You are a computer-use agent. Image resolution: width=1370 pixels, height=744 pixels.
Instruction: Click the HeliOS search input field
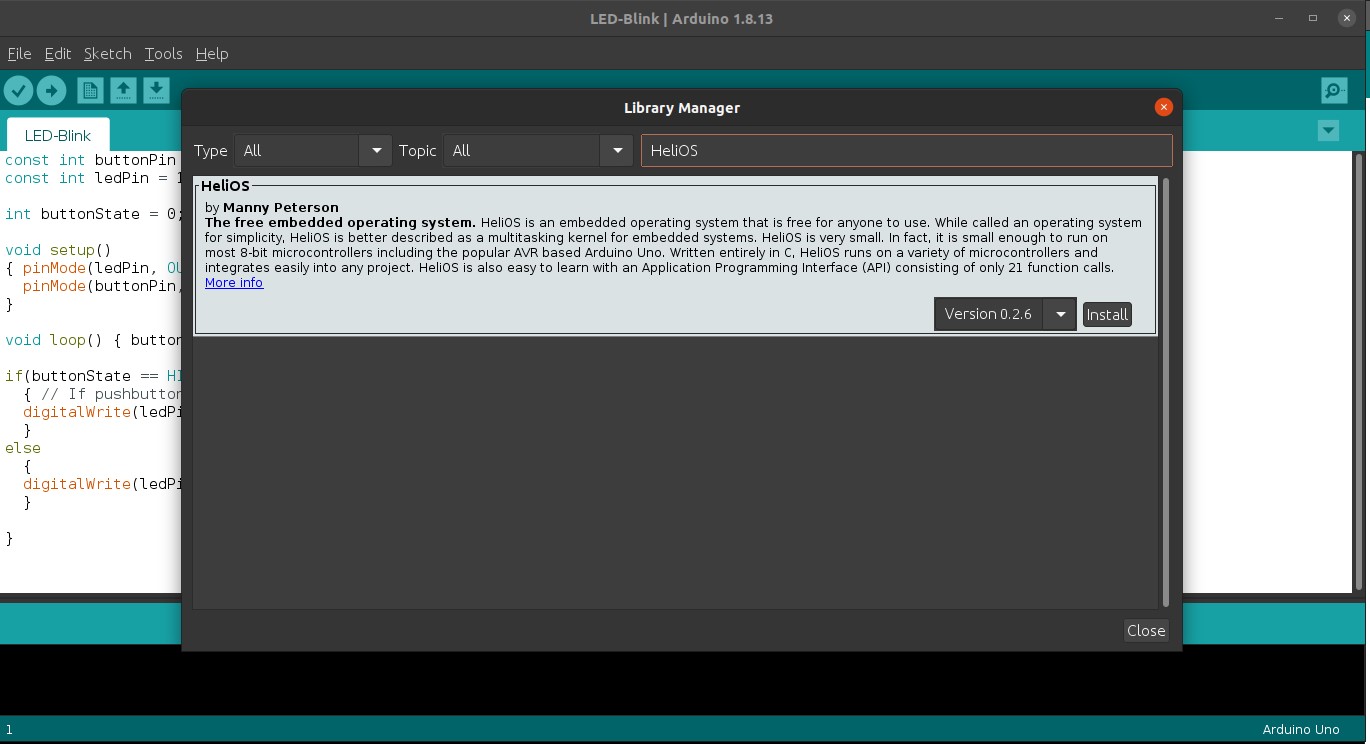coord(906,151)
